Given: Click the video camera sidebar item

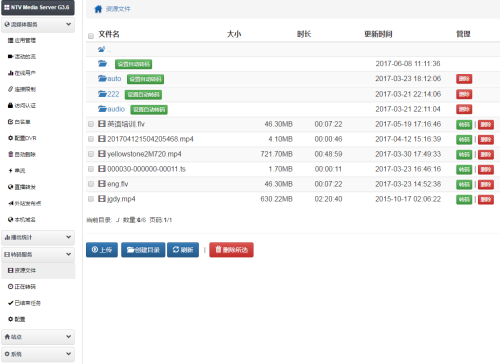Looking at the screenshot, I should (x=22, y=56).
